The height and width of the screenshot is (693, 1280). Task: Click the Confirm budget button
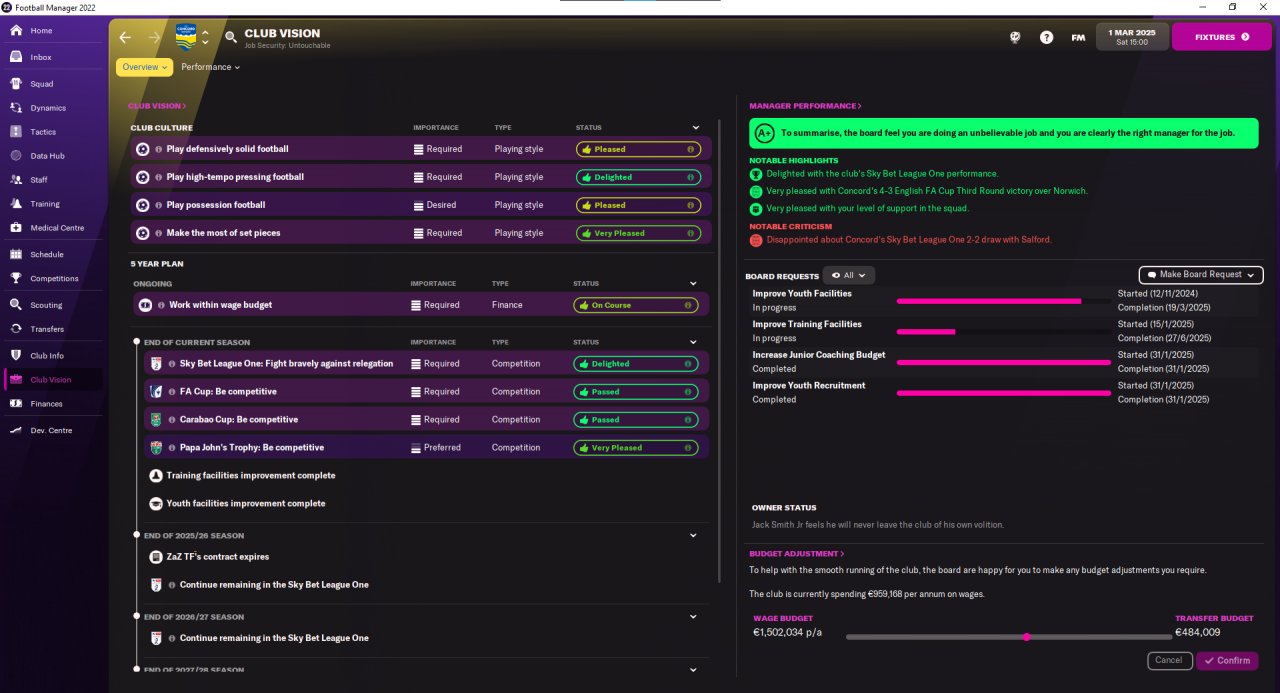click(x=1227, y=661)
